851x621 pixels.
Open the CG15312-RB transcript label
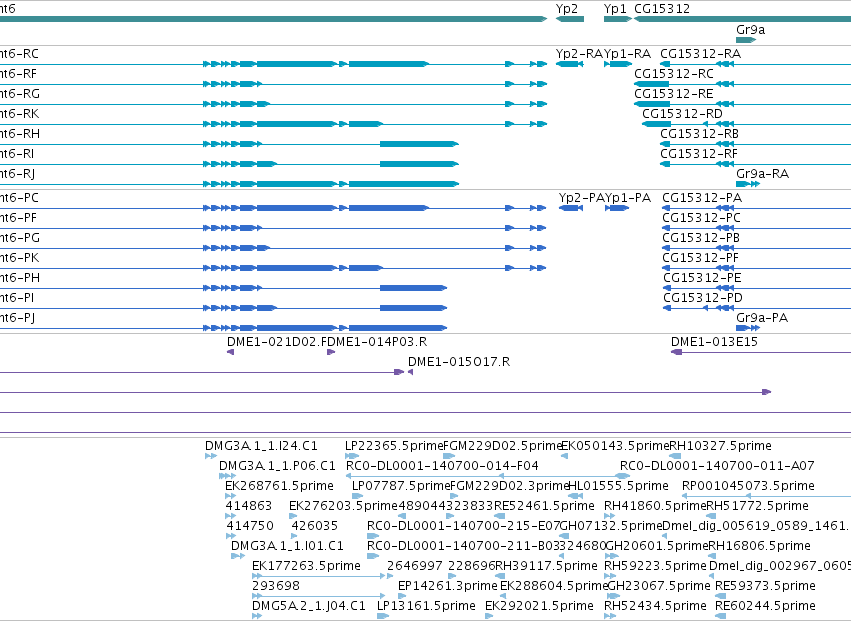pyautogui.click(x=699, y=134)
